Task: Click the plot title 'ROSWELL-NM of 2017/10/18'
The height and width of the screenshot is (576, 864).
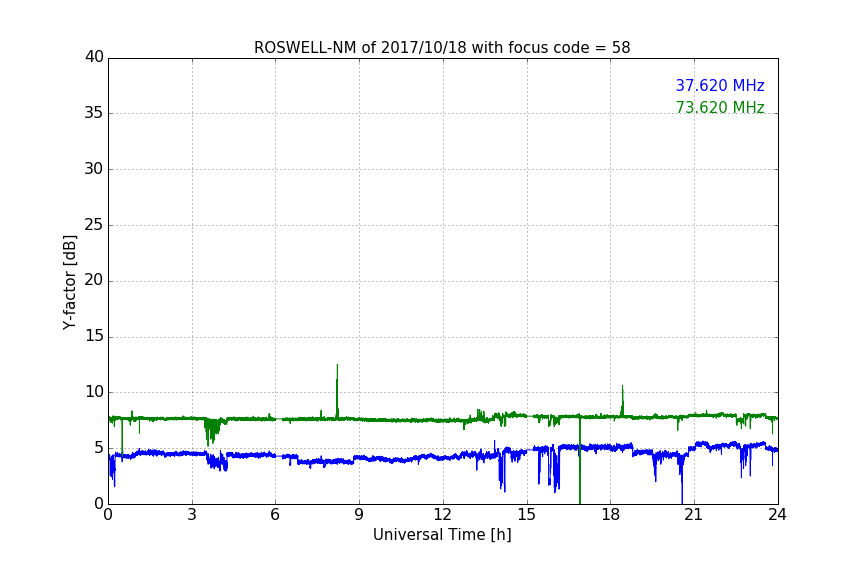Action: tap(442, 48)
